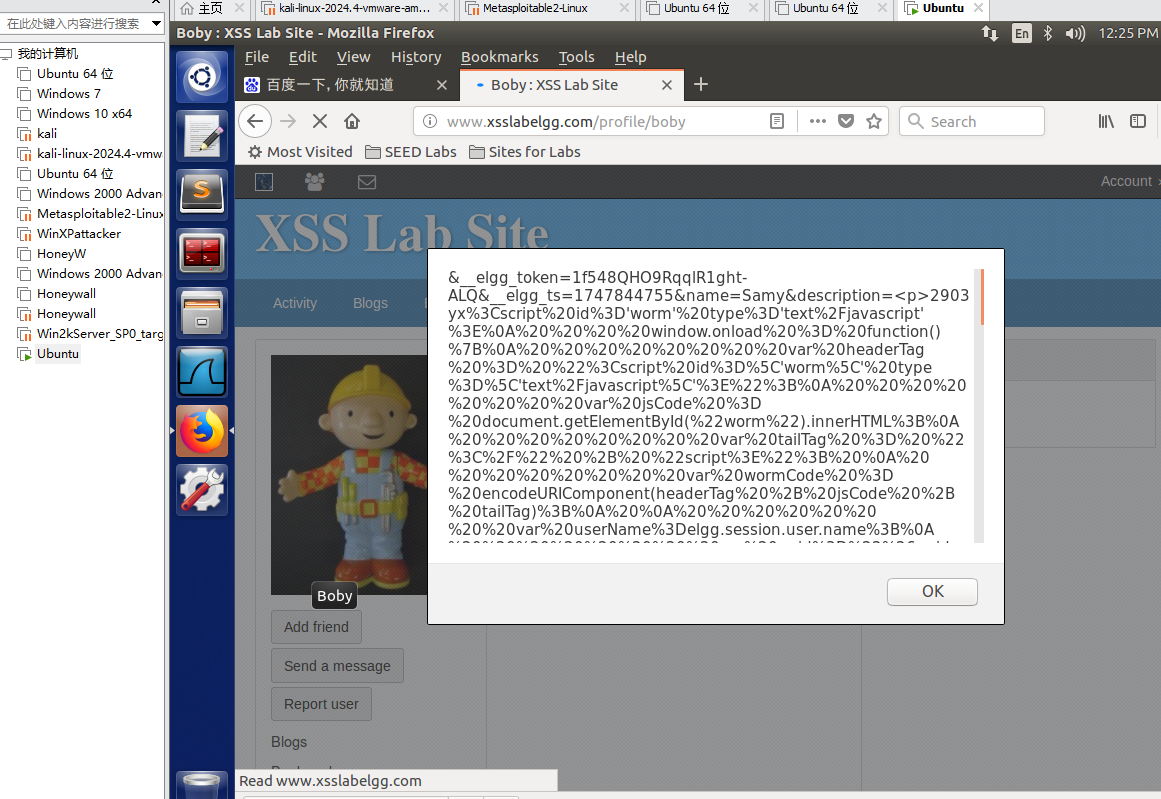Open the Tools menu
Image resolution: width=1161 pixels, height=799 pixels.
tap(577, 57)
